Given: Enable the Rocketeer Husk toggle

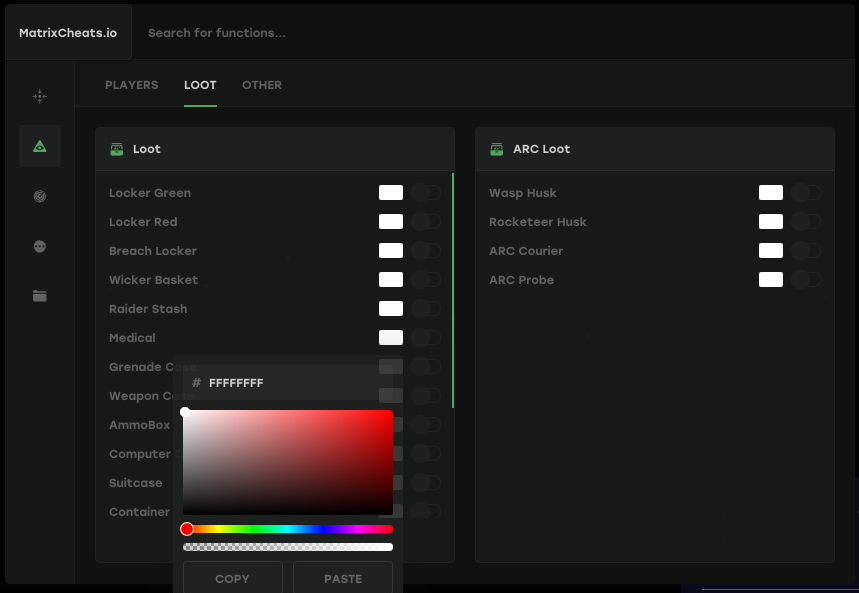Looking at the screenshot, I should [x=805, y=221].
